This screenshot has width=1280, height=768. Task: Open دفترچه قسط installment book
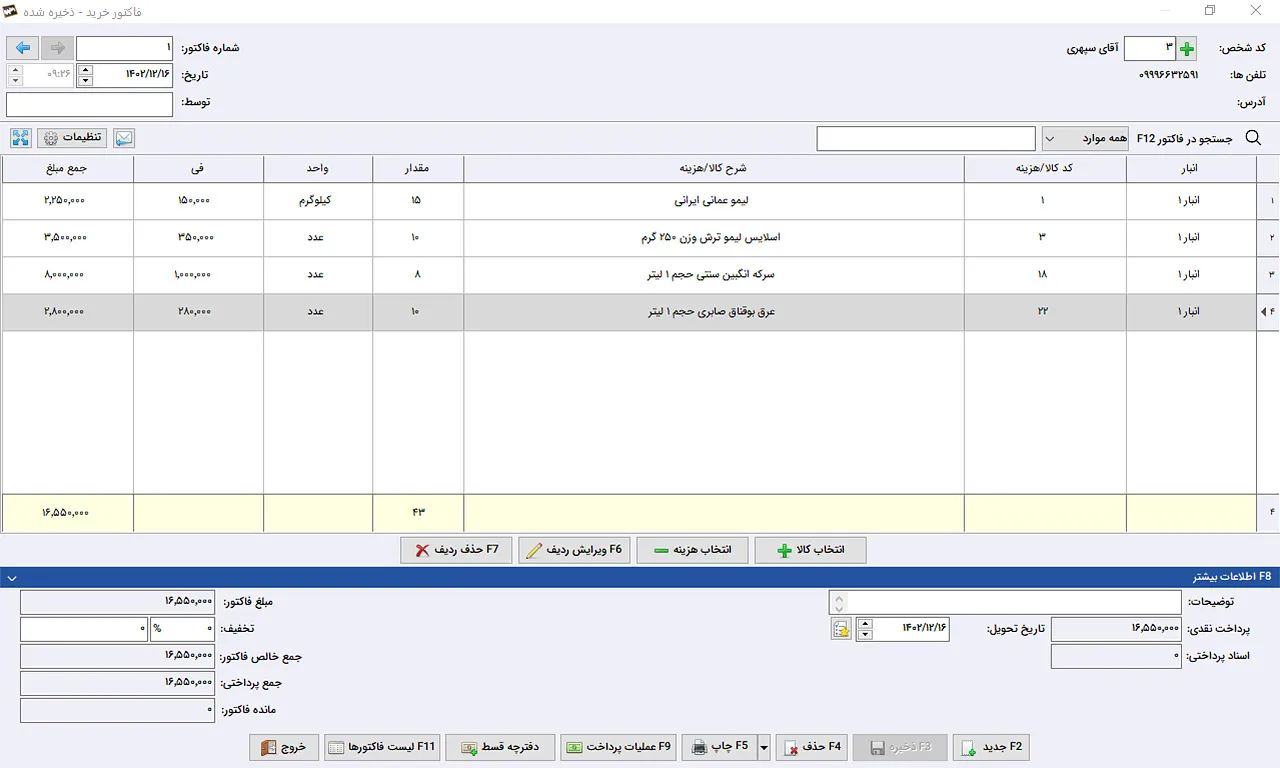coord(500,747)
